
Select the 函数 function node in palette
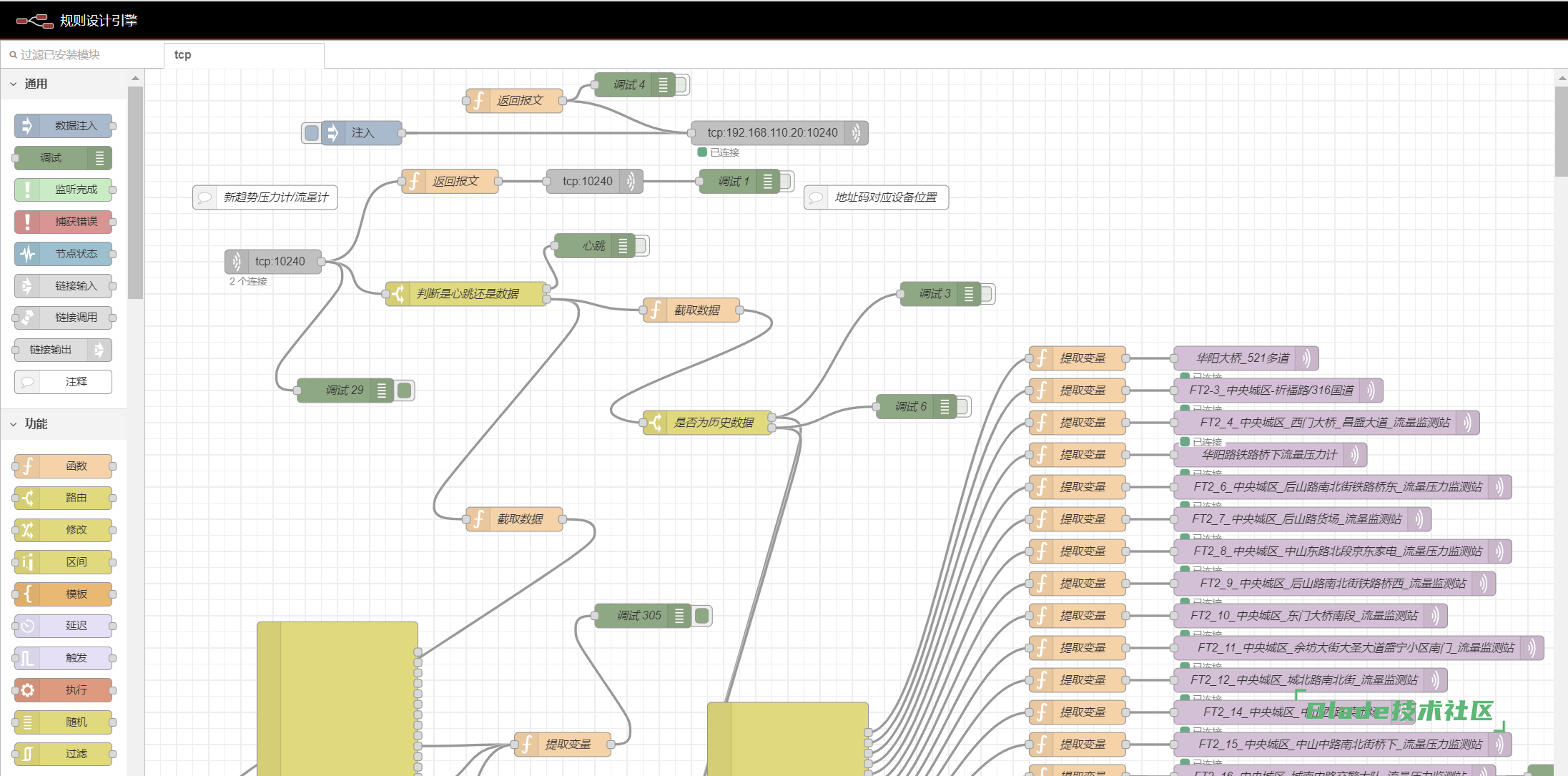[64, 466]
